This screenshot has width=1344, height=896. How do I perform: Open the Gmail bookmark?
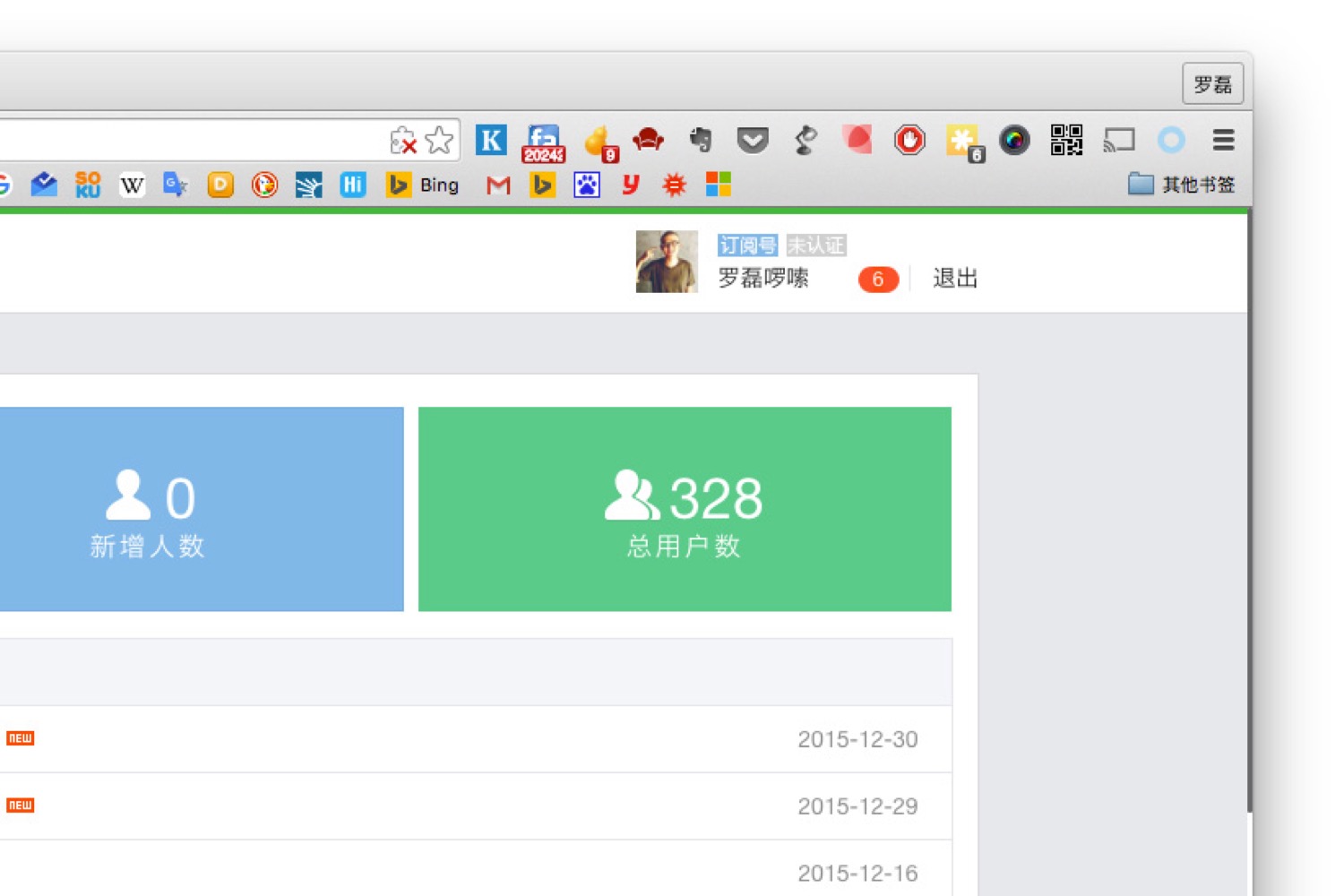click(x=498, y=185)
